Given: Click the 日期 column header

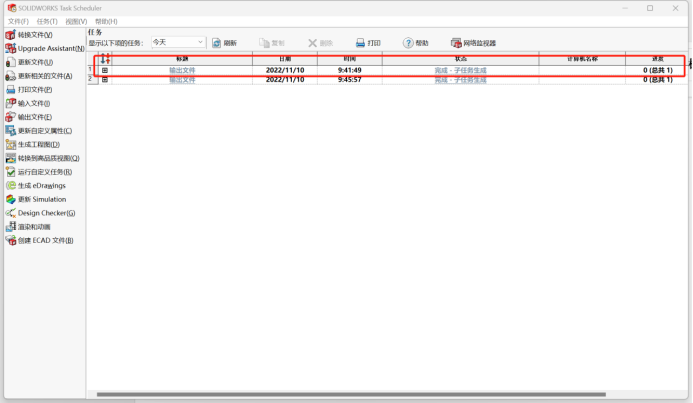Looking at the screenshot, I should [285, 58].
